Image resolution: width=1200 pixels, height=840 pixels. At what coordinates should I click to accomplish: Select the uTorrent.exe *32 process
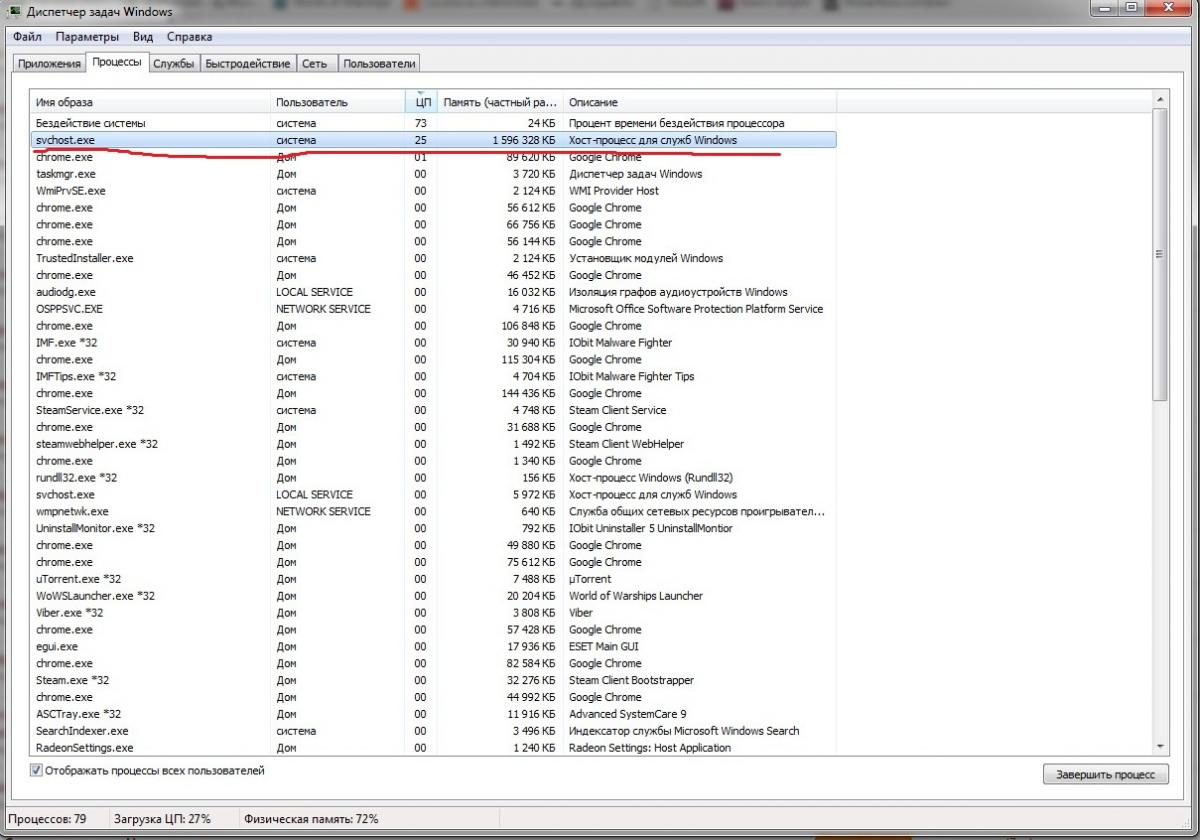tap(434, 579)
